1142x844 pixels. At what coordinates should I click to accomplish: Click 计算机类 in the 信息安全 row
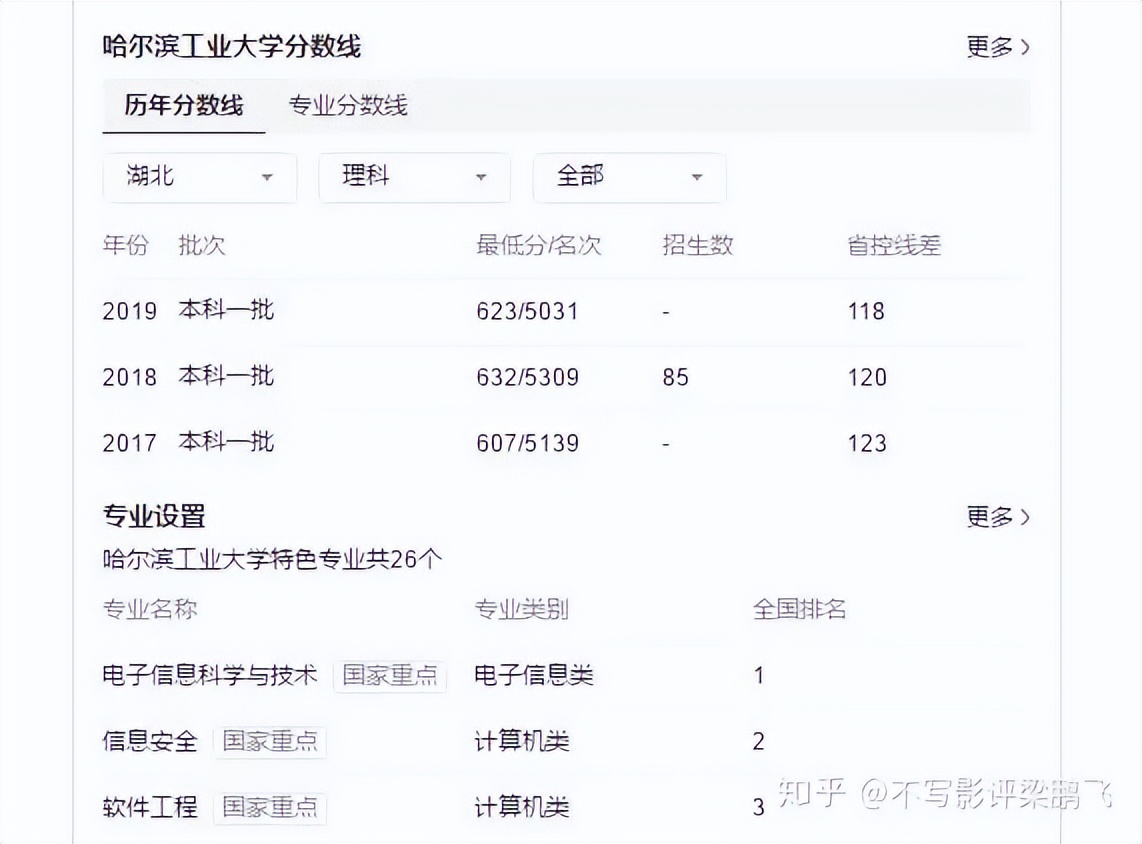(522, 741)
